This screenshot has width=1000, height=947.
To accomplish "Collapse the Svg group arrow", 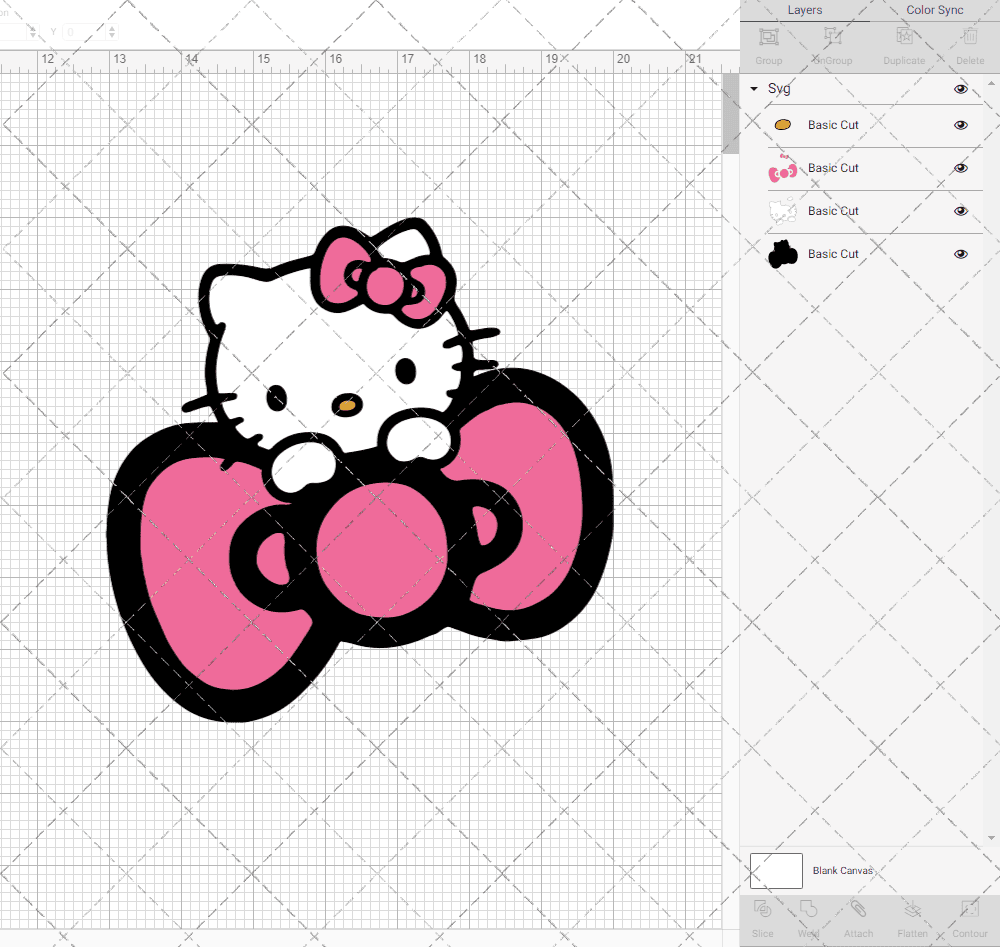I will click(x=754, y=89).
